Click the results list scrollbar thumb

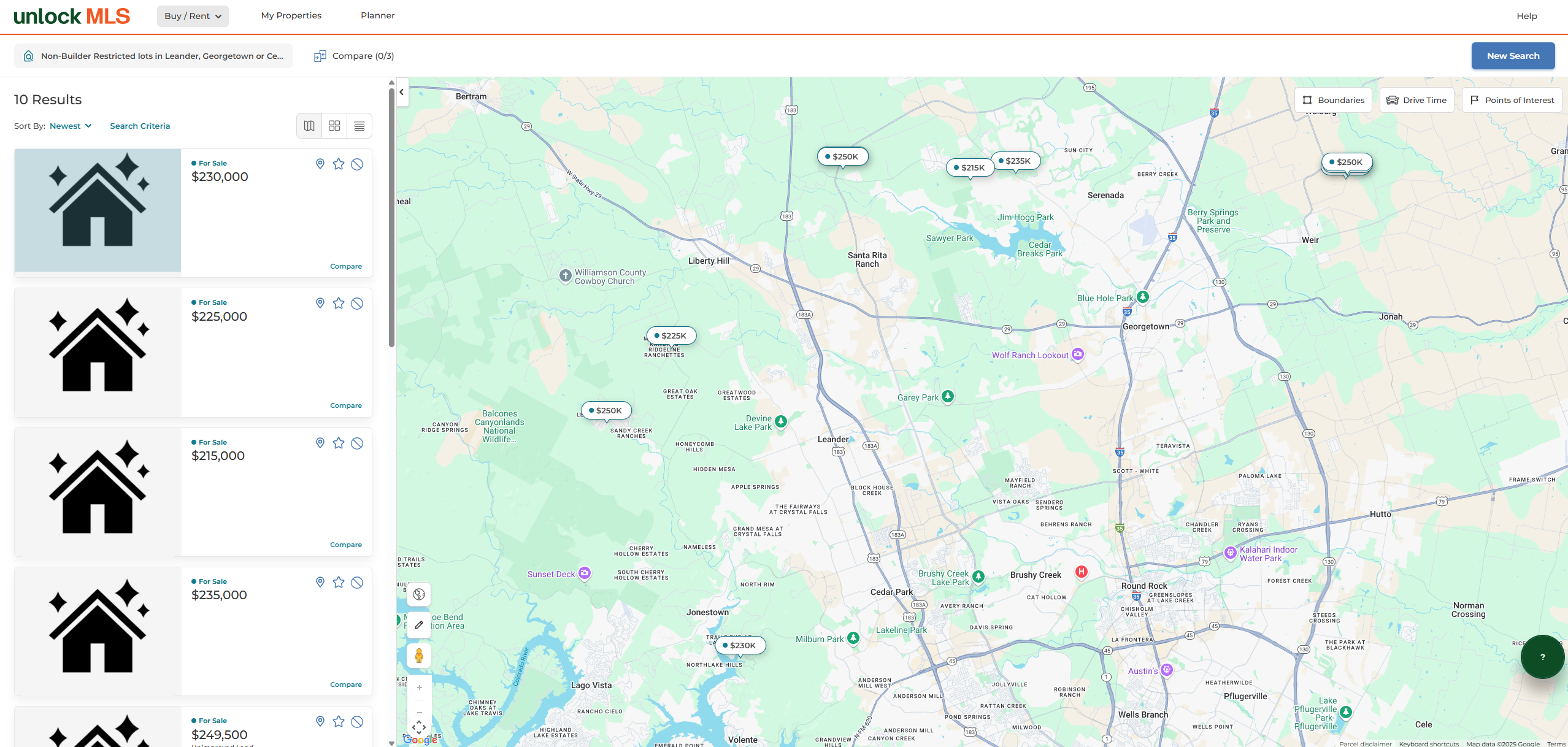coord(391,218)
